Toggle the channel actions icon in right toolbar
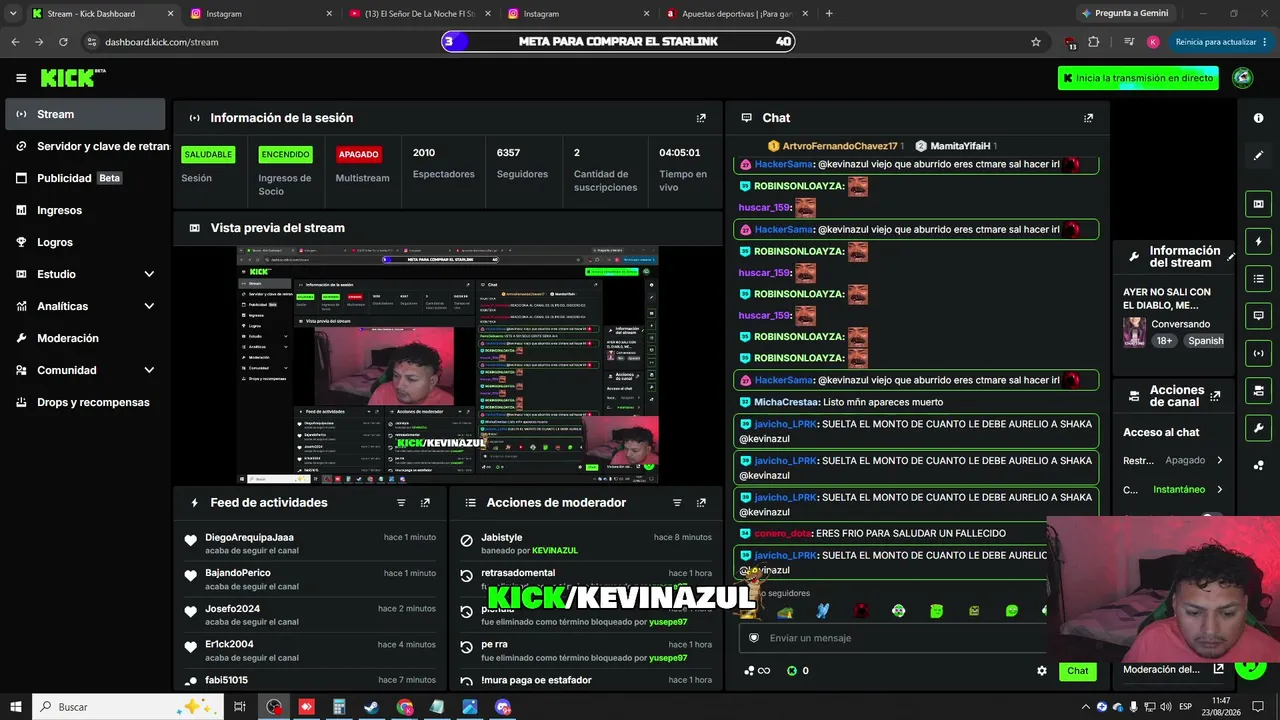1280x720 pixels. click(x=1258, y=389)
